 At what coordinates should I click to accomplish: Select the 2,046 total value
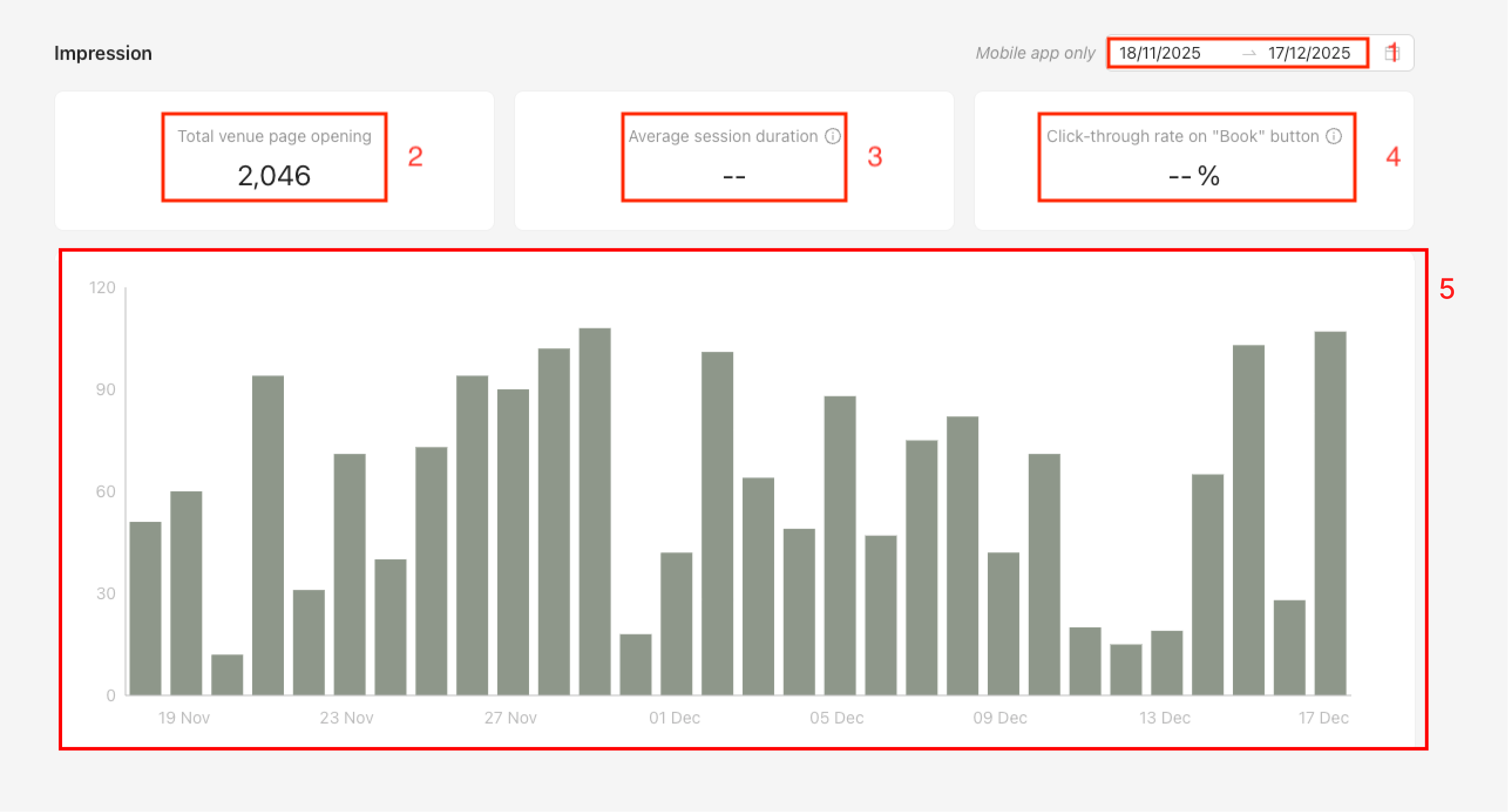(274, 175)
